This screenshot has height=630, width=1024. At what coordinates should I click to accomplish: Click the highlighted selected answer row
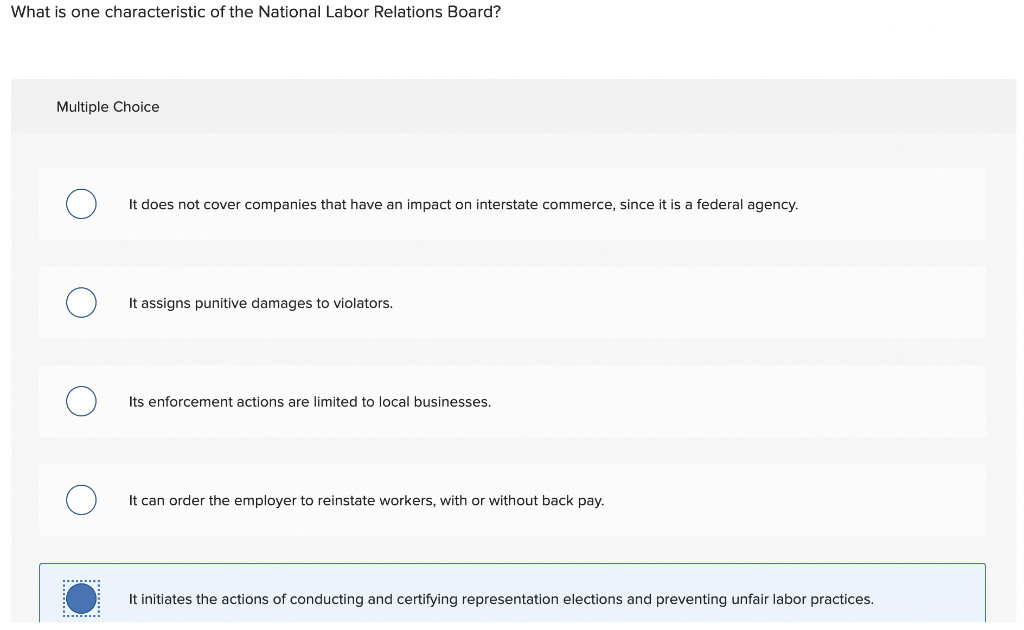click(x=512, y=598)
